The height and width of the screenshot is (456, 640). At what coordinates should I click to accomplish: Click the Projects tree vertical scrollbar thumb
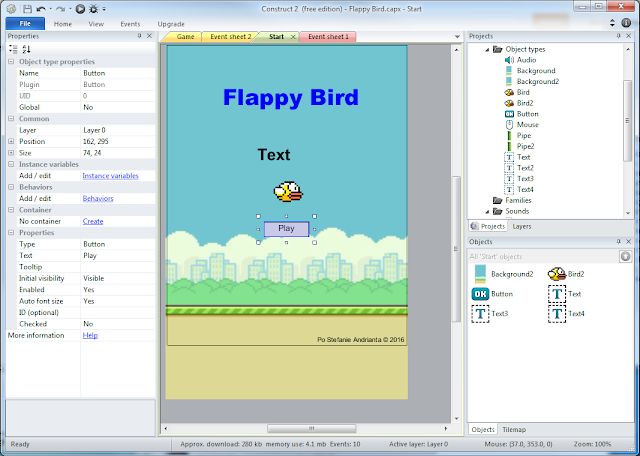[x=627, y=120]
